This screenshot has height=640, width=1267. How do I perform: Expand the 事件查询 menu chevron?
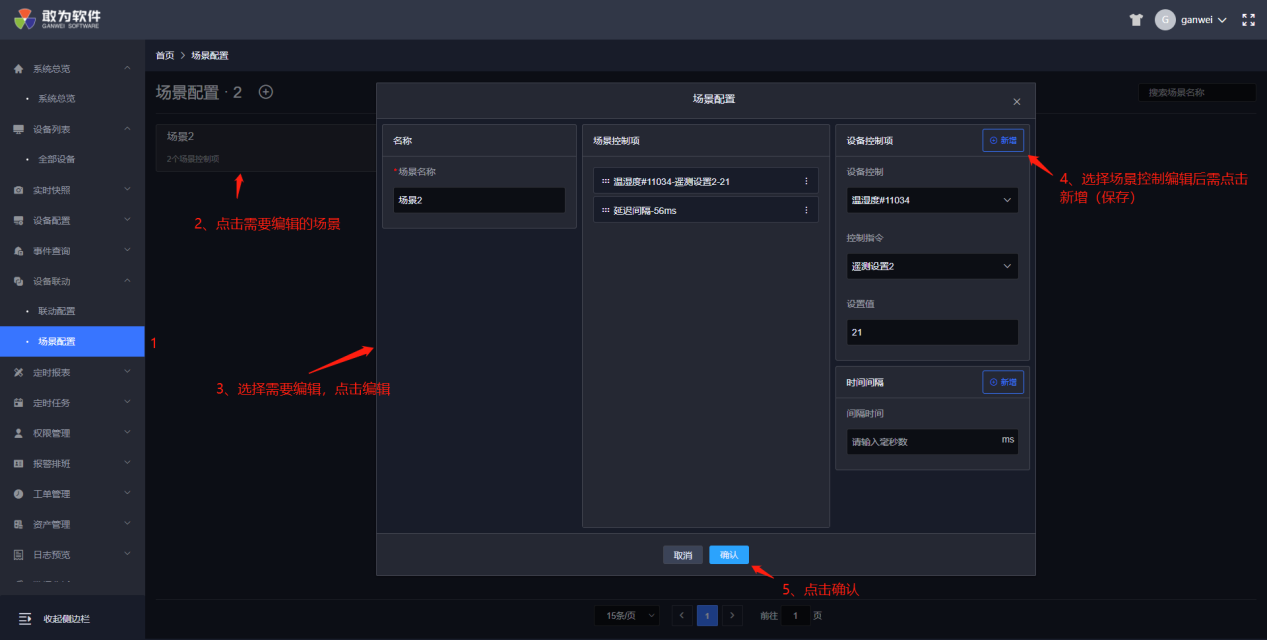click(127, 250)
